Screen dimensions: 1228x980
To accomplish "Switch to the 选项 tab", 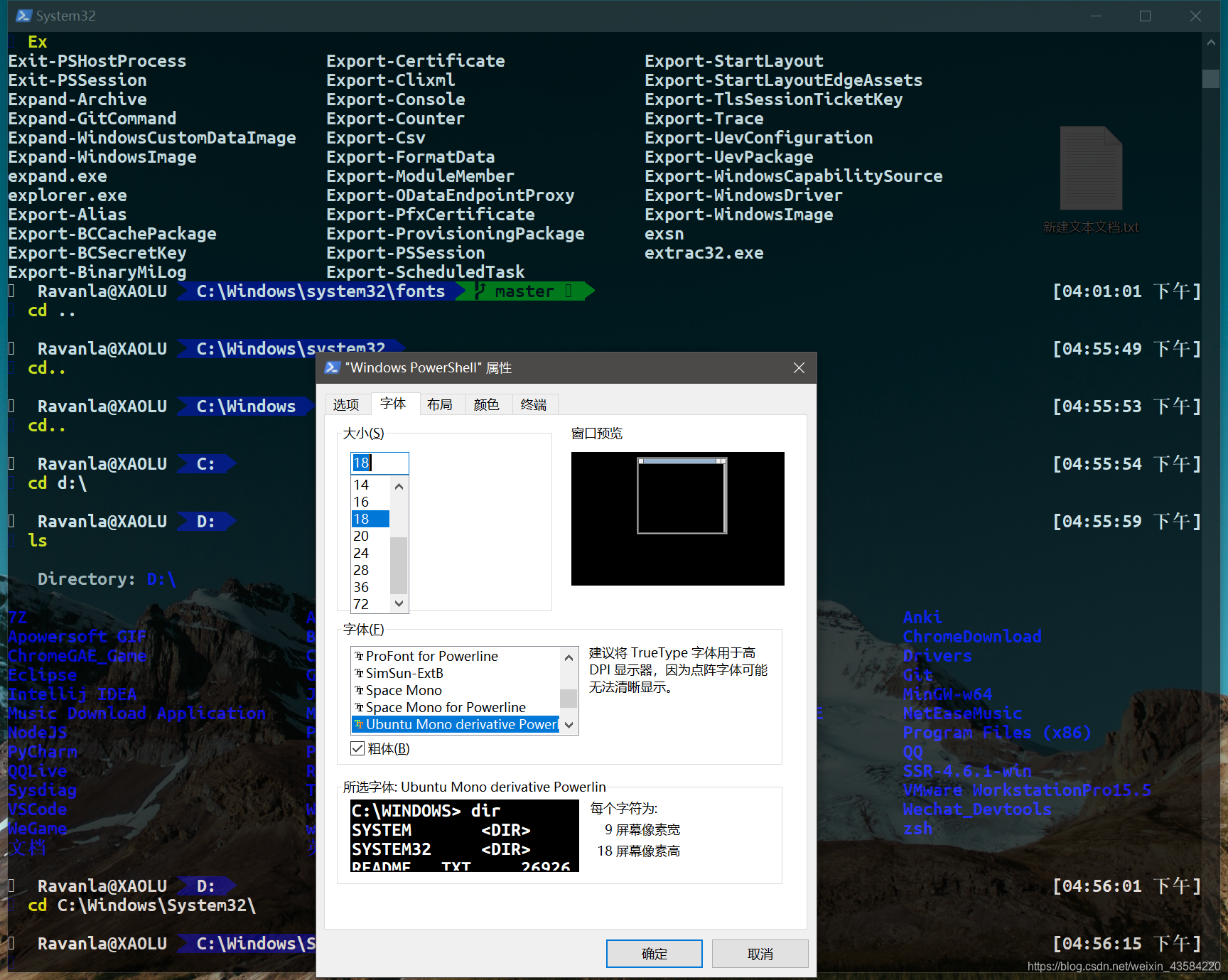I will 347,404.
